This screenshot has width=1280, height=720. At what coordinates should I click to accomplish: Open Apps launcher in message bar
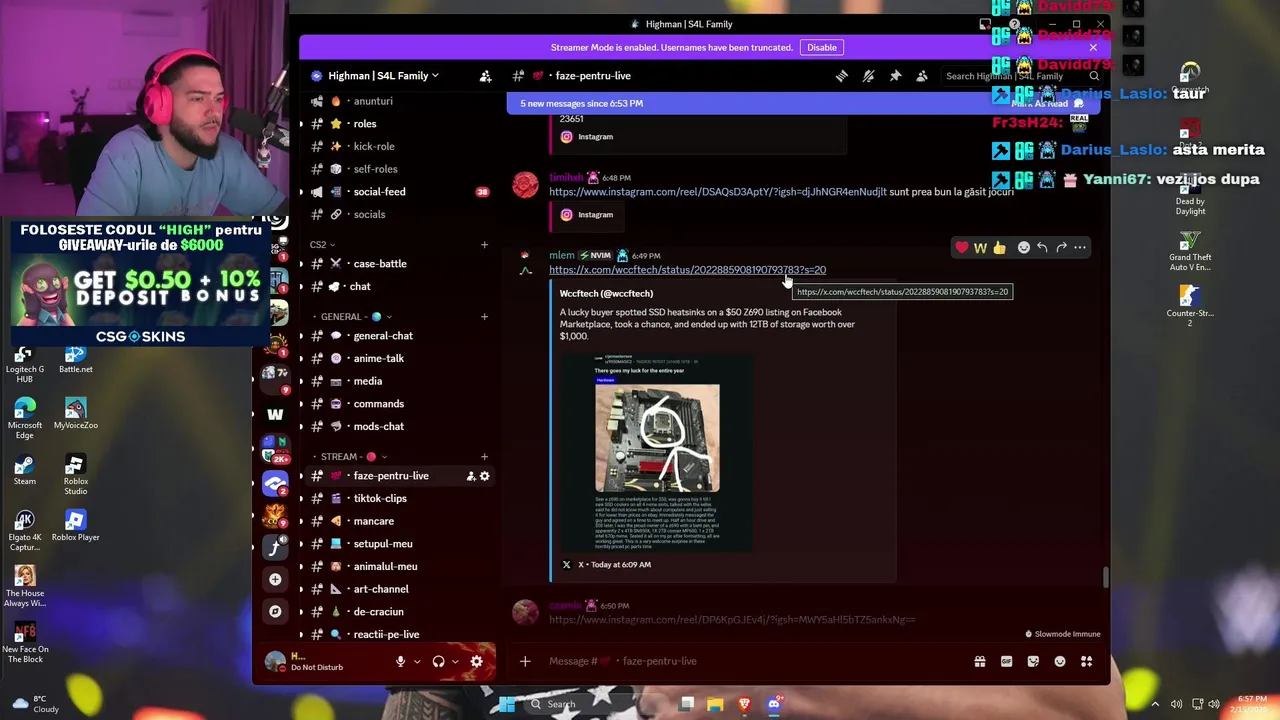coord(1087,661)
